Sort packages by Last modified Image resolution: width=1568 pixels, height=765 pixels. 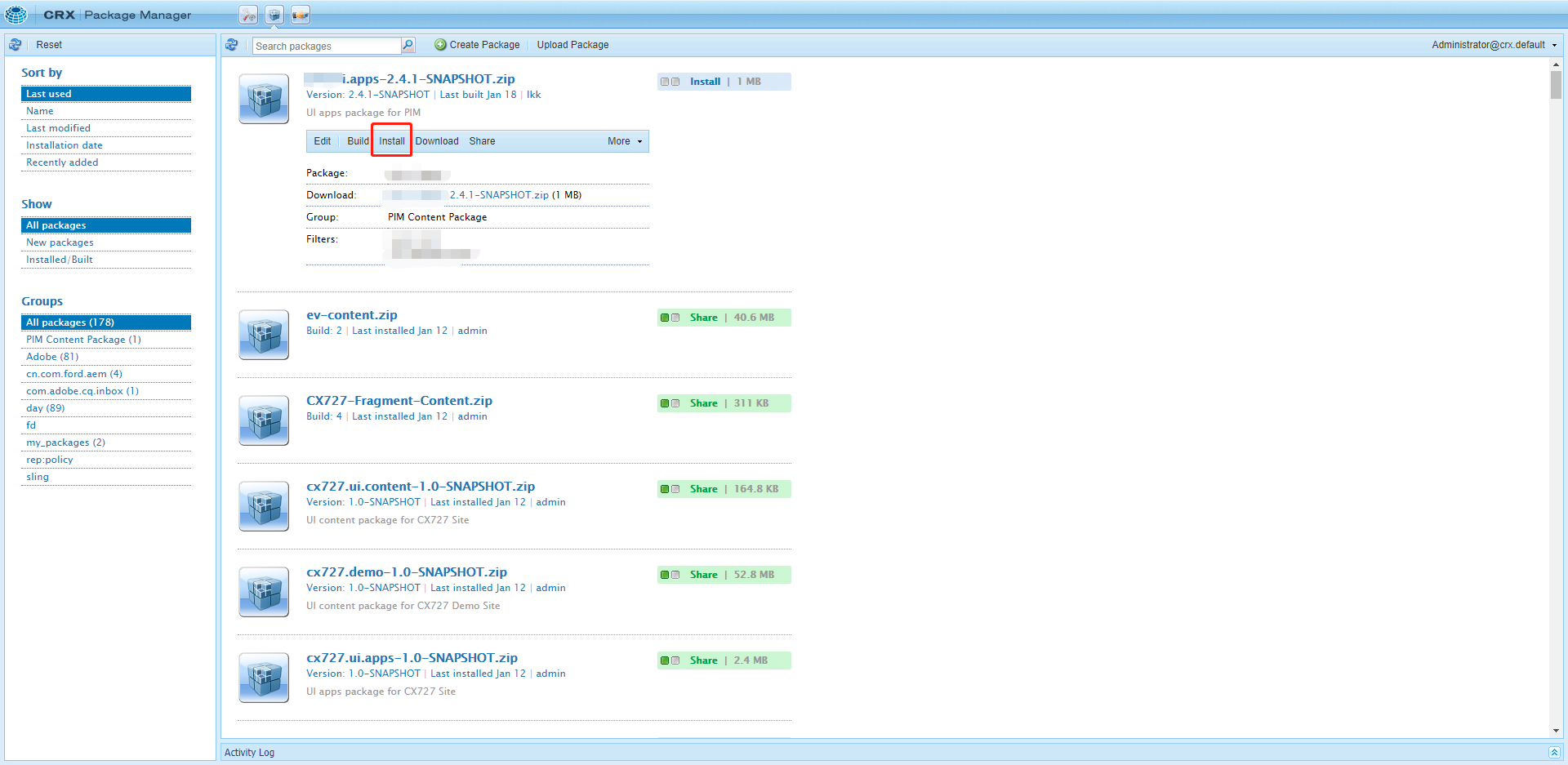point(106,128)
